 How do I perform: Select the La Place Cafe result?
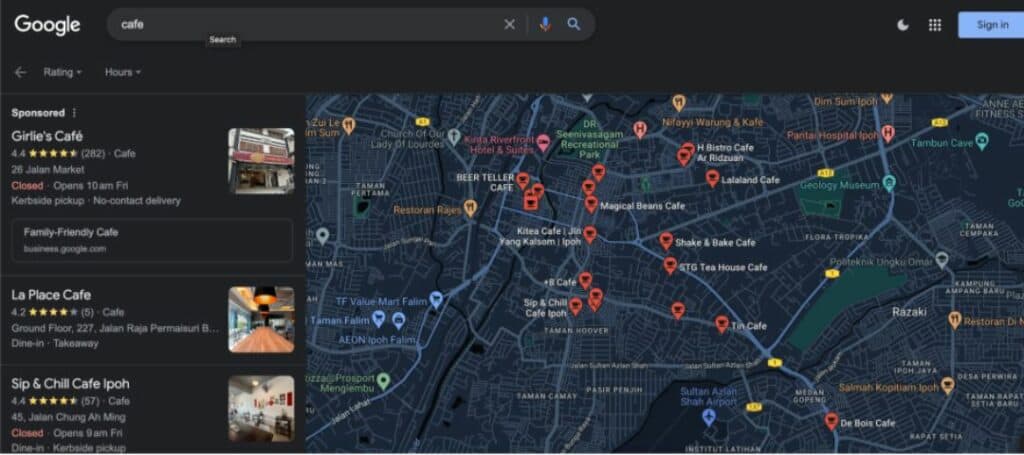pyautogui.click(x=51, y=295)
